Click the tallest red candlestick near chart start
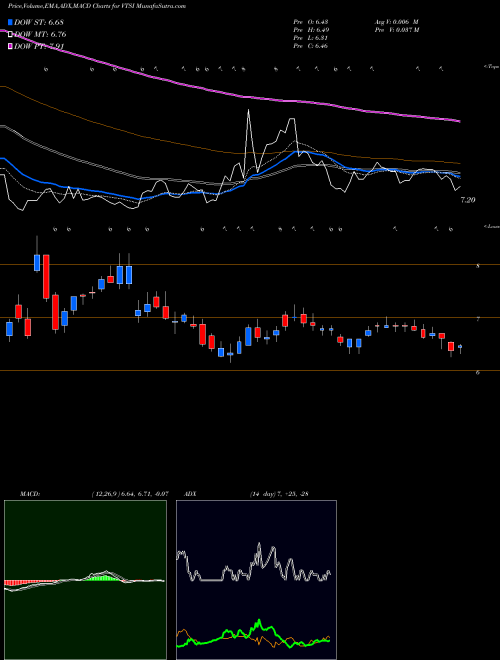 (x=46, y=277)
